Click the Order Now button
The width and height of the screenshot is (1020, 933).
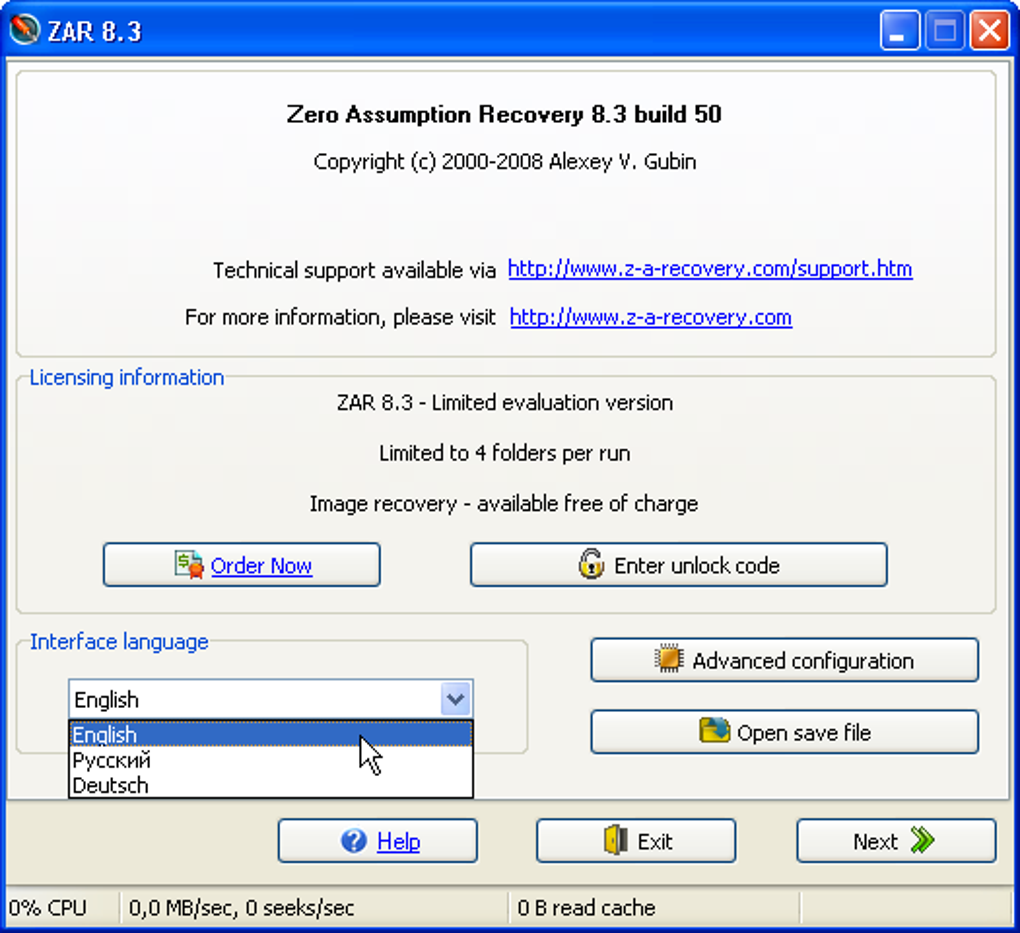pyautogui.click(x=241, y=565)
